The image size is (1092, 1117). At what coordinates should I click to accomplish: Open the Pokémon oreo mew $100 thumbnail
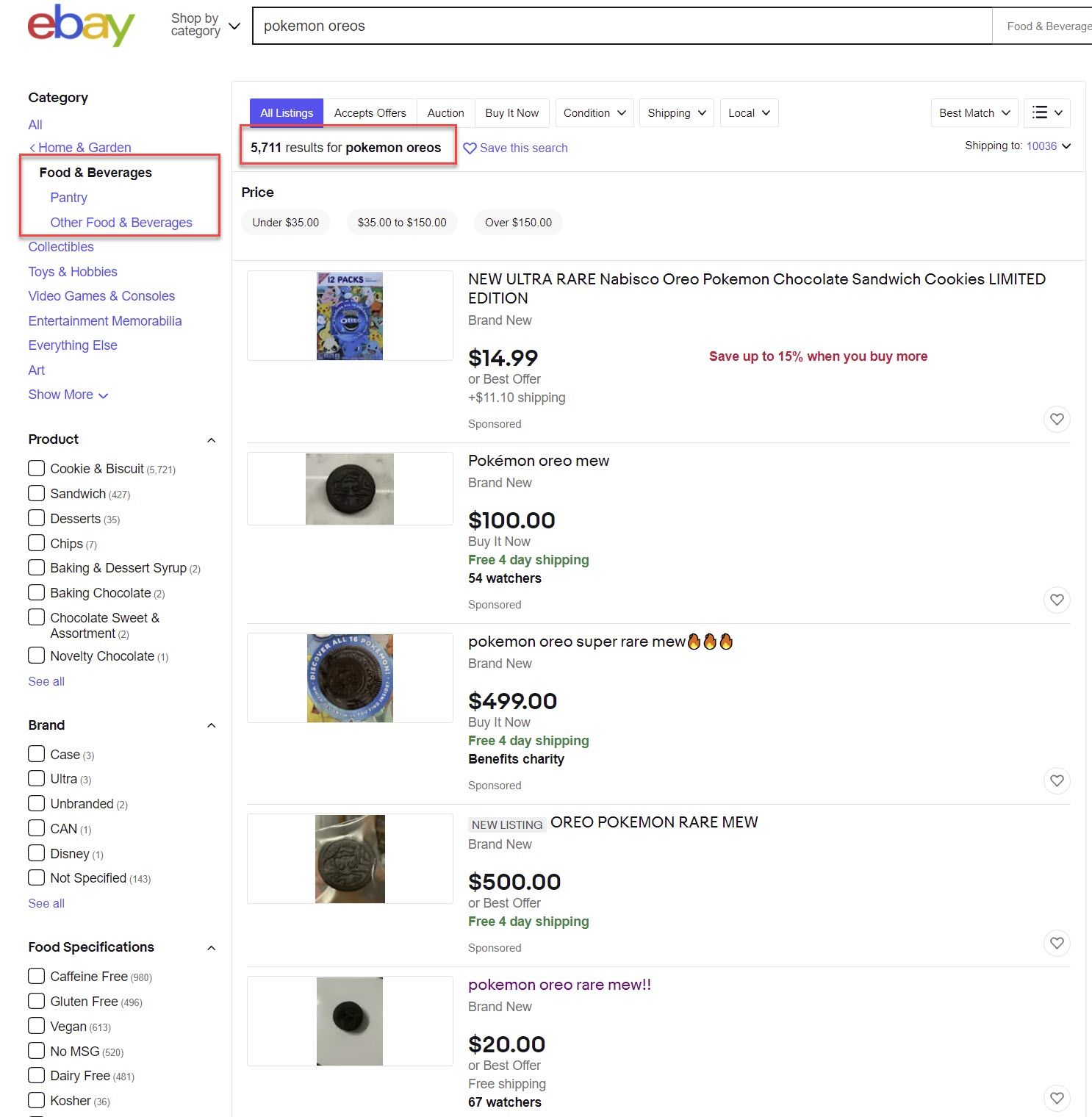tap(350, 489)
